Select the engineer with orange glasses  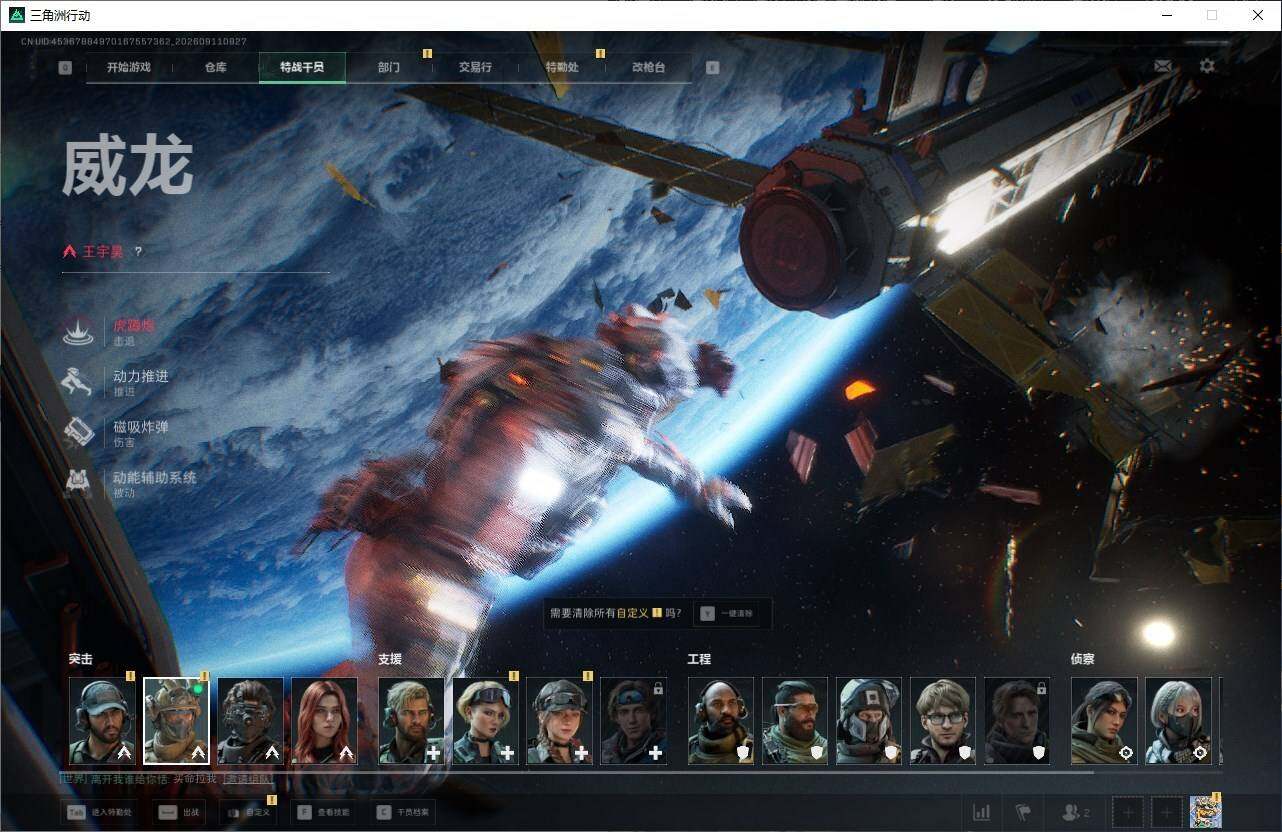pos(795,721)
